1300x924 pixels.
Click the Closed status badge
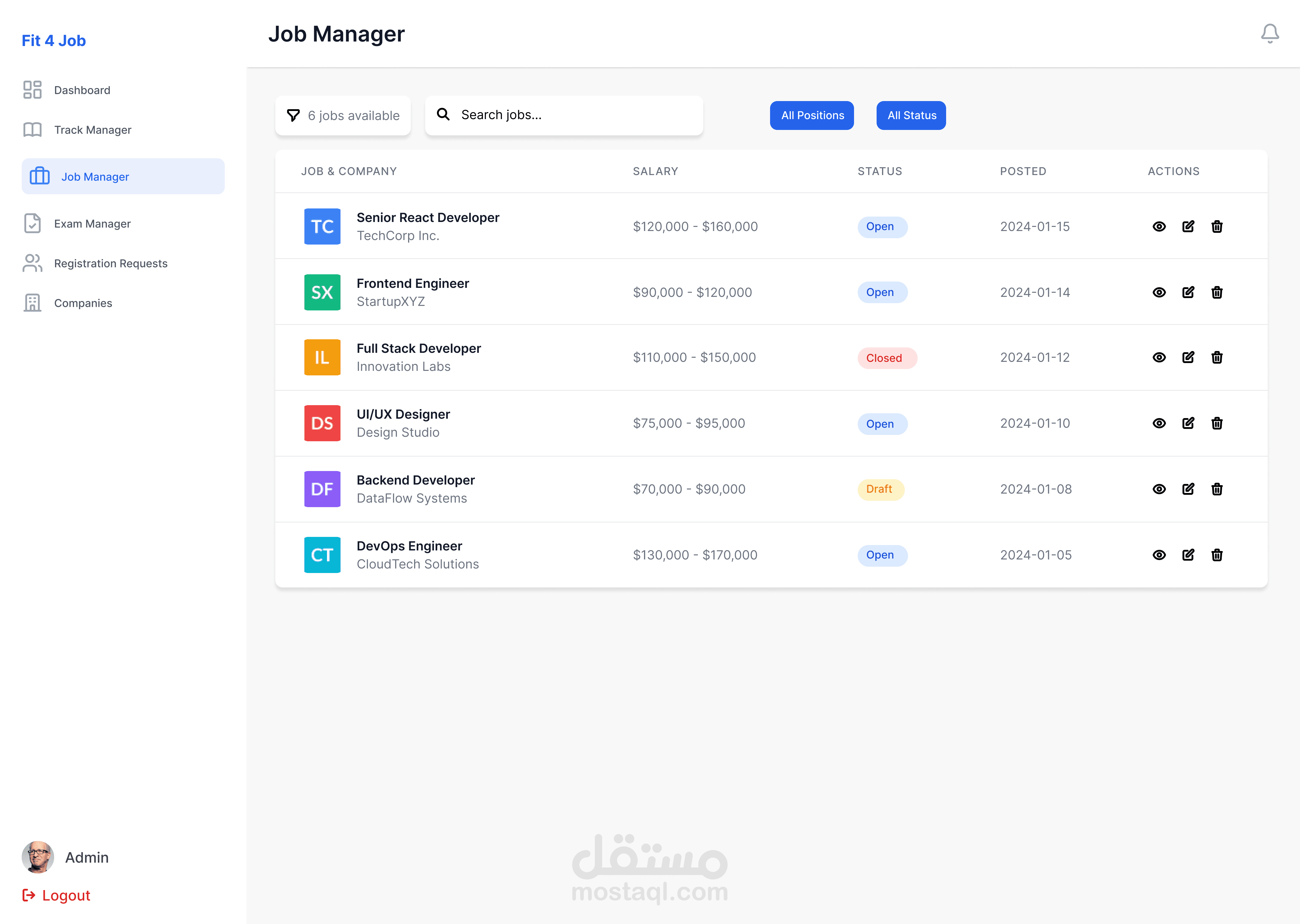click(x=886, y=358)
